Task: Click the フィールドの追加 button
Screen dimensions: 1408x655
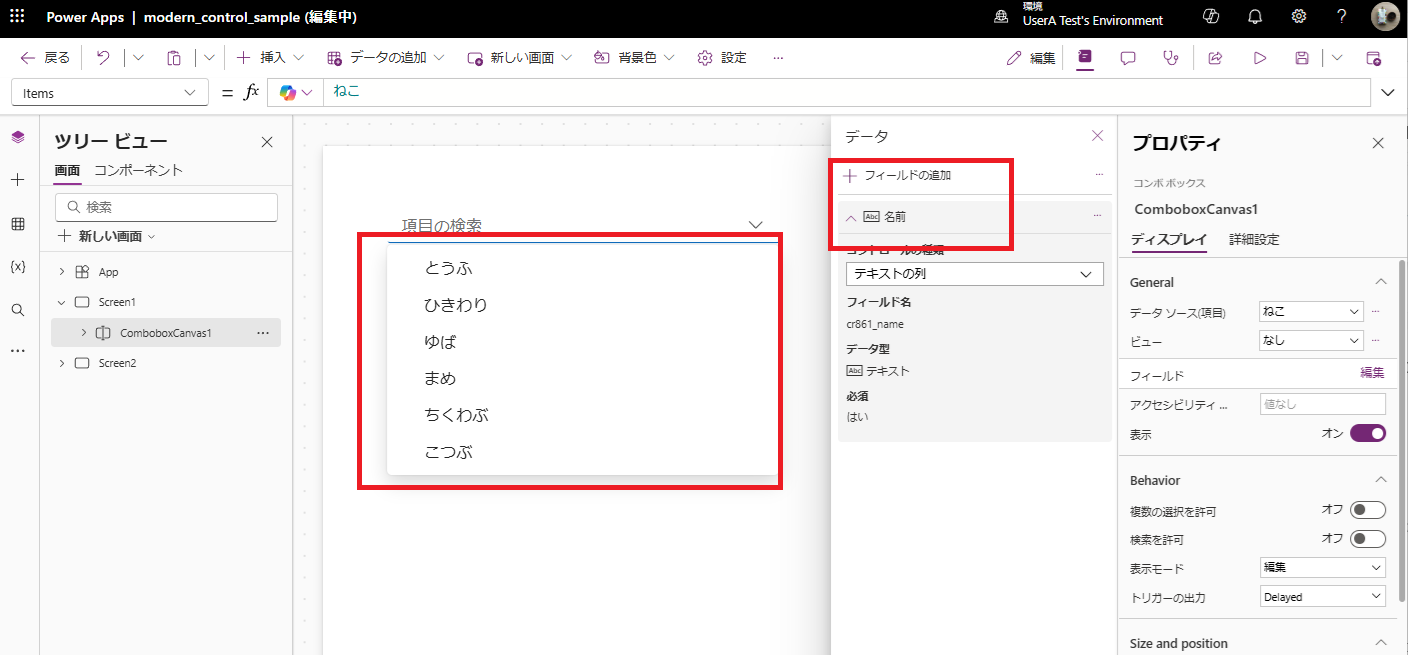Action: coord(898,176)
